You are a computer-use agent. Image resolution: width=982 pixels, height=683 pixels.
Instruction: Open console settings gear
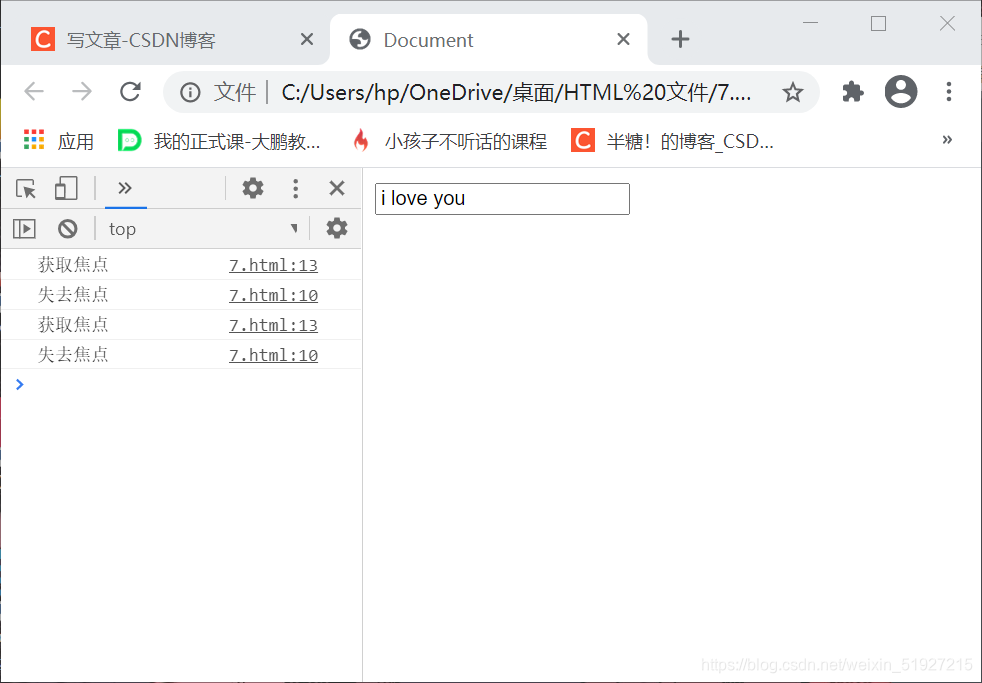tap(337, 229)
